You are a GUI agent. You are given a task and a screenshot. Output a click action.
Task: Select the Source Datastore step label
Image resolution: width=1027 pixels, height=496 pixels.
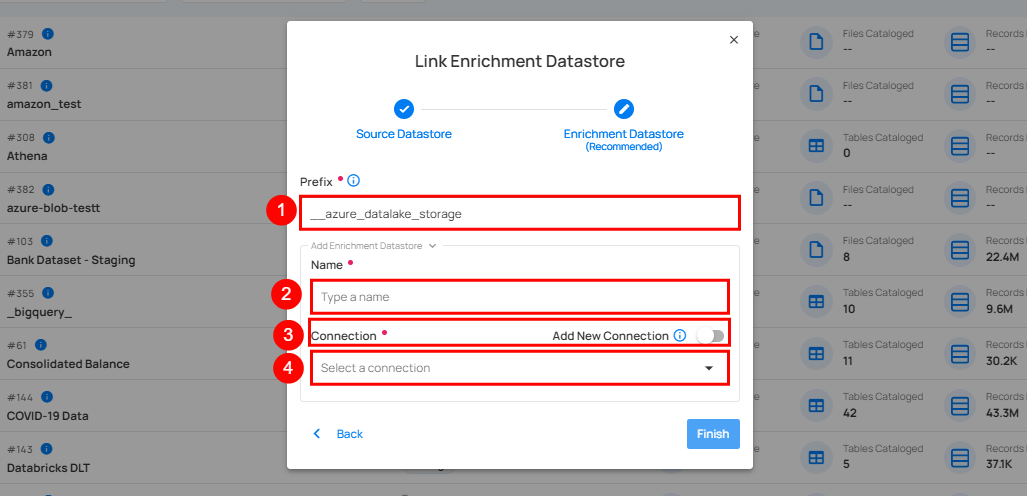404,134
